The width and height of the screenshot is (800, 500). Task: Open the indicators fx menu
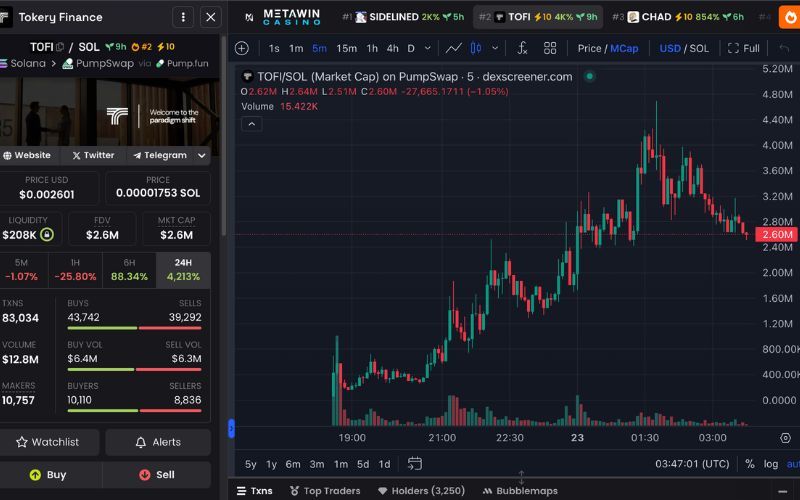coord(522,48)
